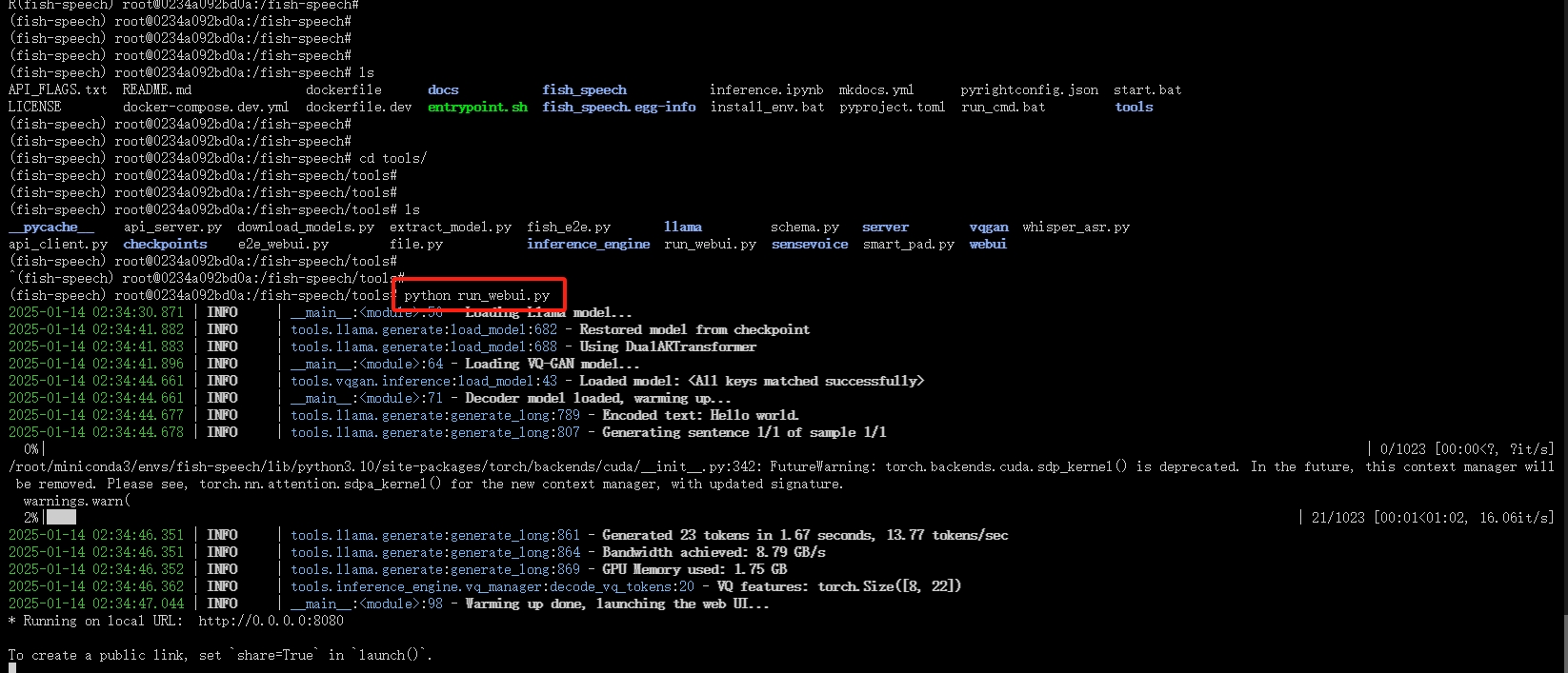Click the 'To create a public link' hint
Viewport: 1568px width, 673px height.
[220, 655]
